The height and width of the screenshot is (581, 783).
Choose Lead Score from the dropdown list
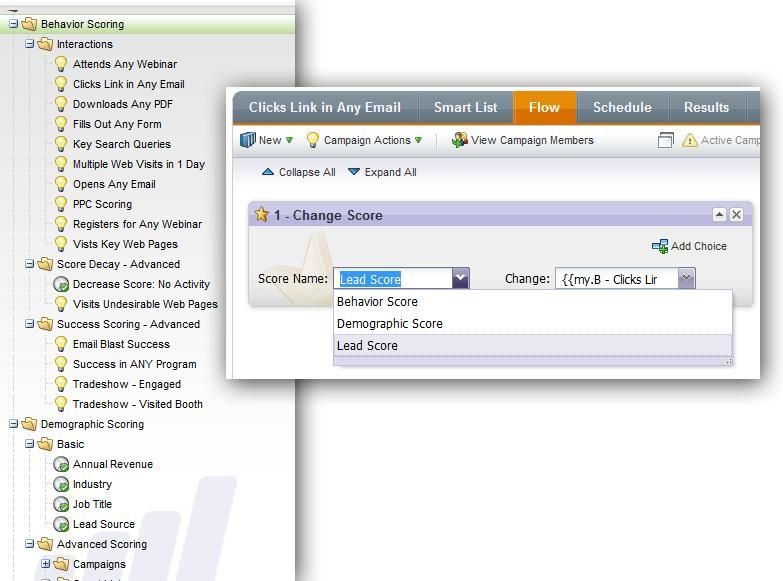532,346
